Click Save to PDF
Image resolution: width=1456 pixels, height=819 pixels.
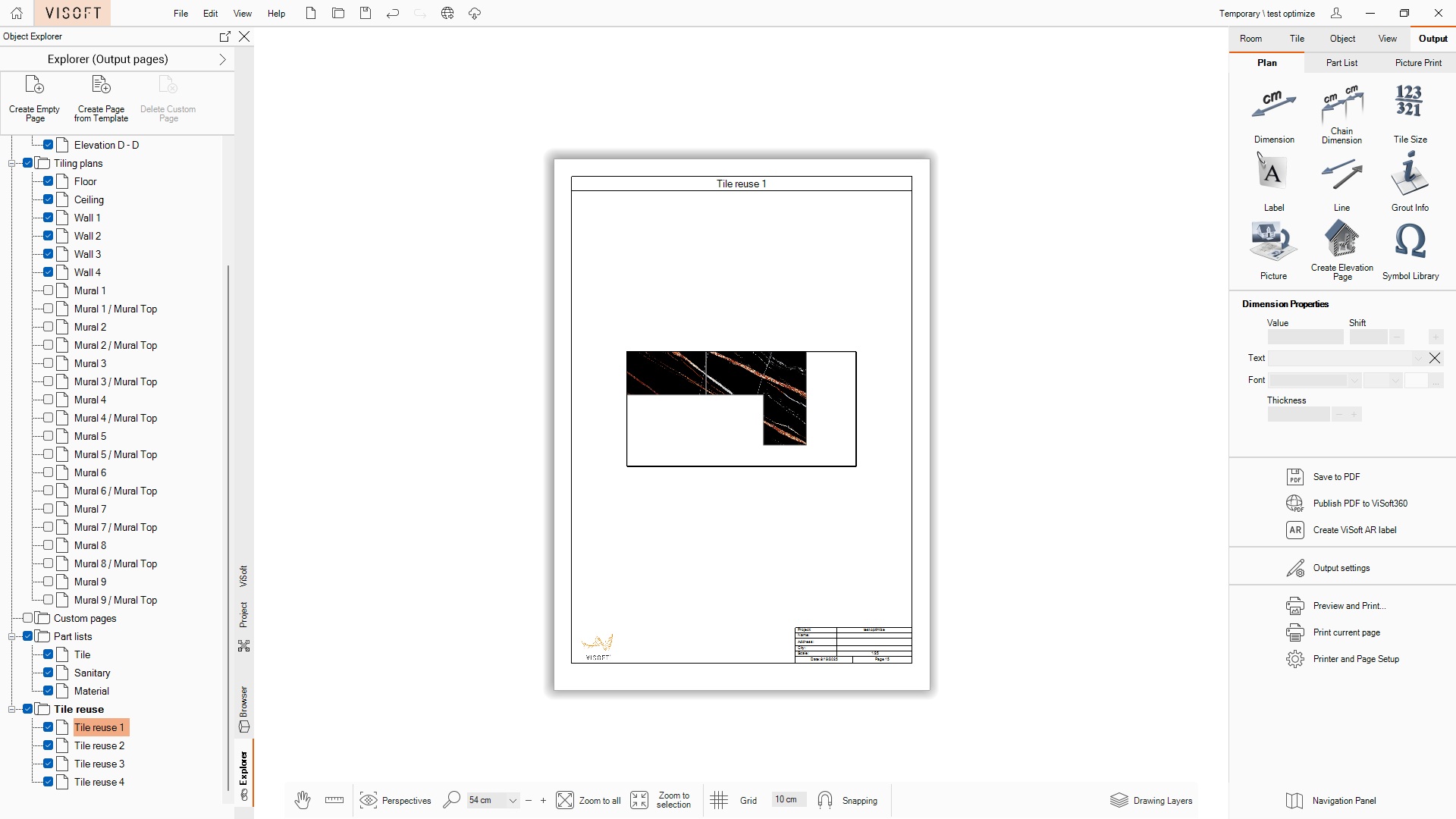click(1335, 477)
